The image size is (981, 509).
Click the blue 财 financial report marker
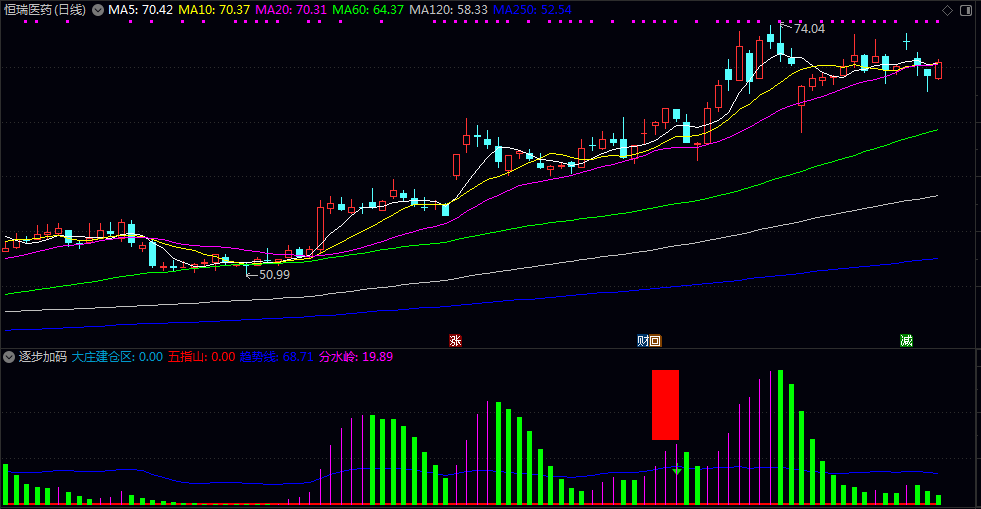[643, 341]
